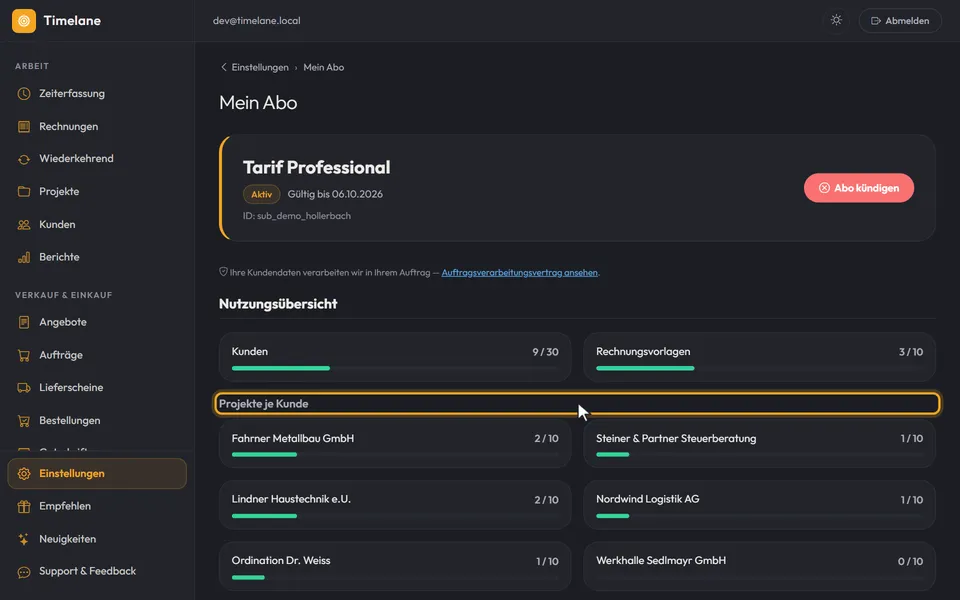Screen dimensions: 960x600
Task: Click the Abo kündigen button
Action: coord(858,188)
